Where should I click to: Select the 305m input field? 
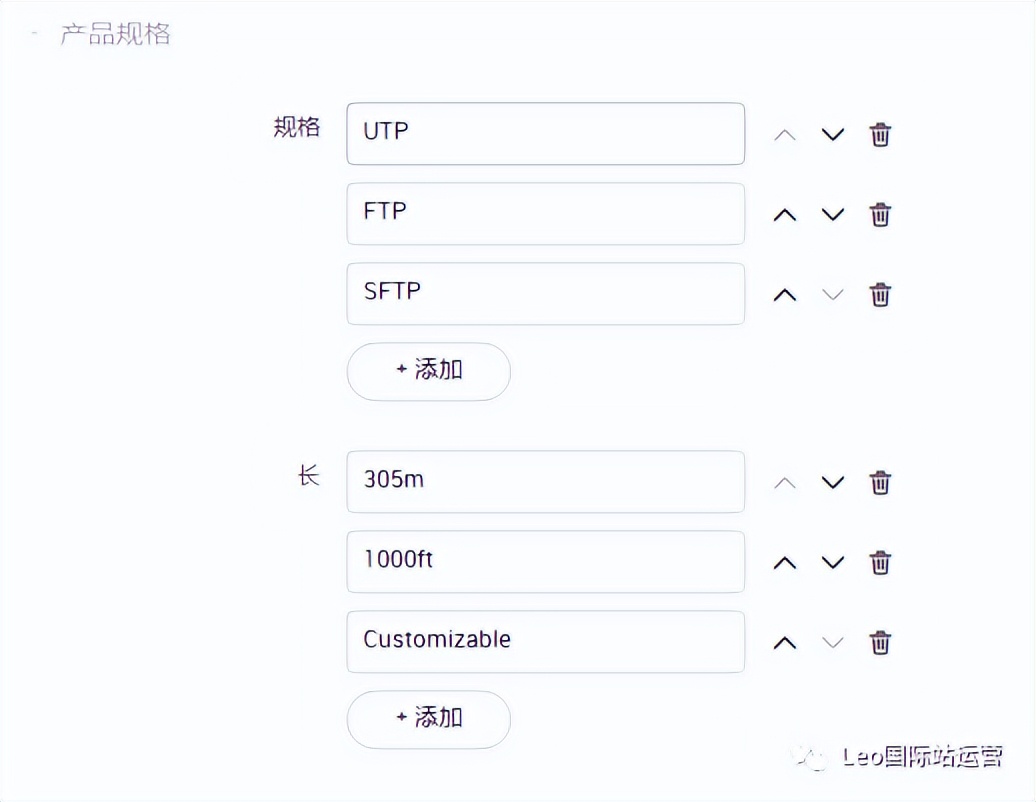pos(545,481)
